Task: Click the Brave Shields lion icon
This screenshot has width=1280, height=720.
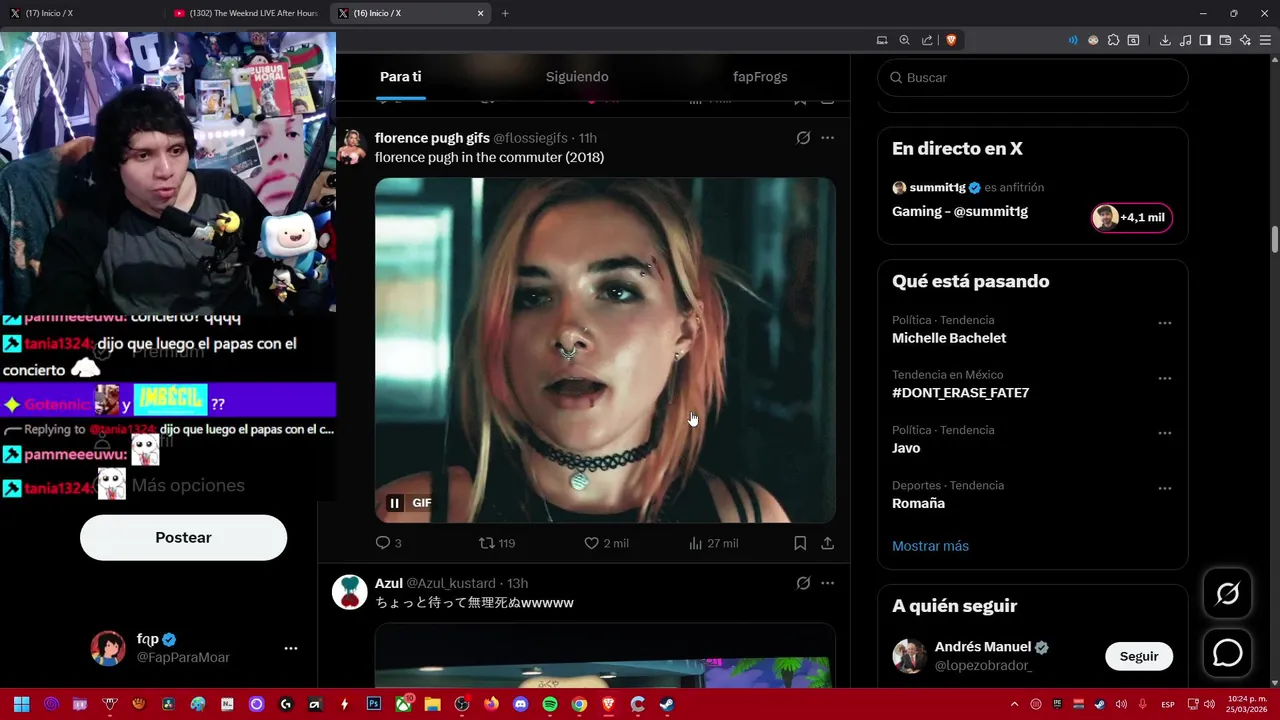Action: pyautogui.click(x=951, y=40)
